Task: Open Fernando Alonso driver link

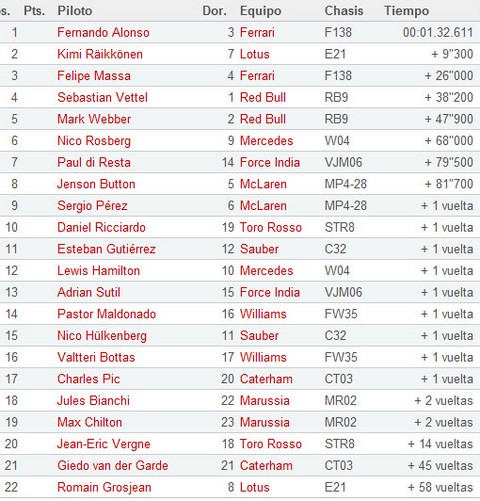Action: pos(103,32)
